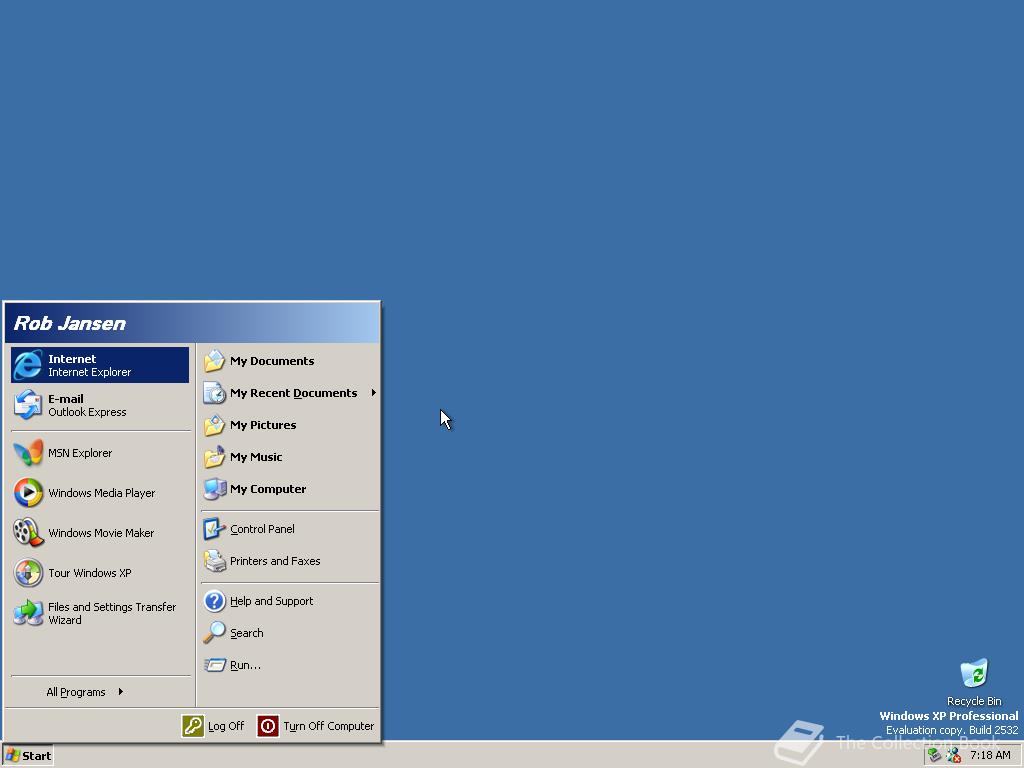Start the Tour Windows XP entry
Screen dimensions: 1024x768
[89, 573]
